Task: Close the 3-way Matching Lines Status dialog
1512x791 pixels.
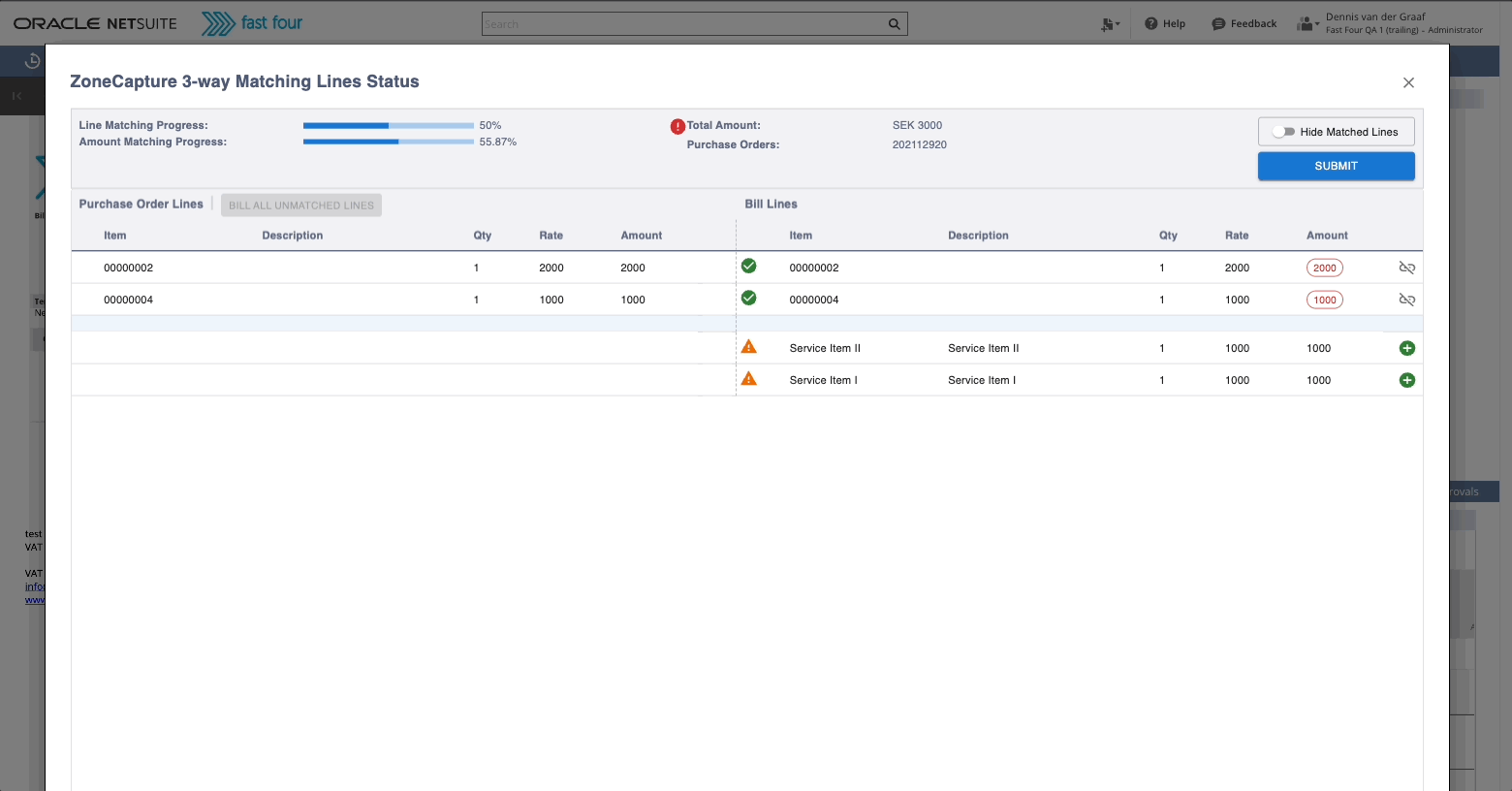Action: click(1408, 83)
